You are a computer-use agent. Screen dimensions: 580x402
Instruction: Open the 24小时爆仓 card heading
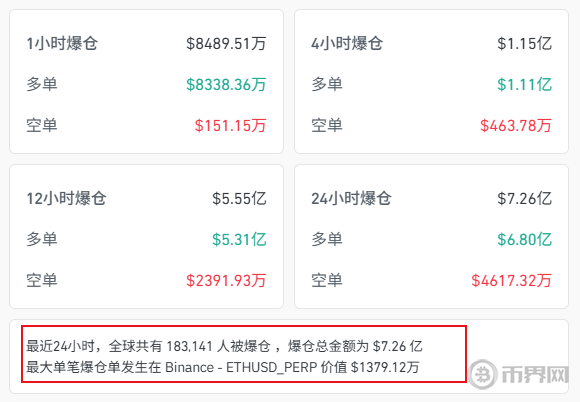click(351, 199)
